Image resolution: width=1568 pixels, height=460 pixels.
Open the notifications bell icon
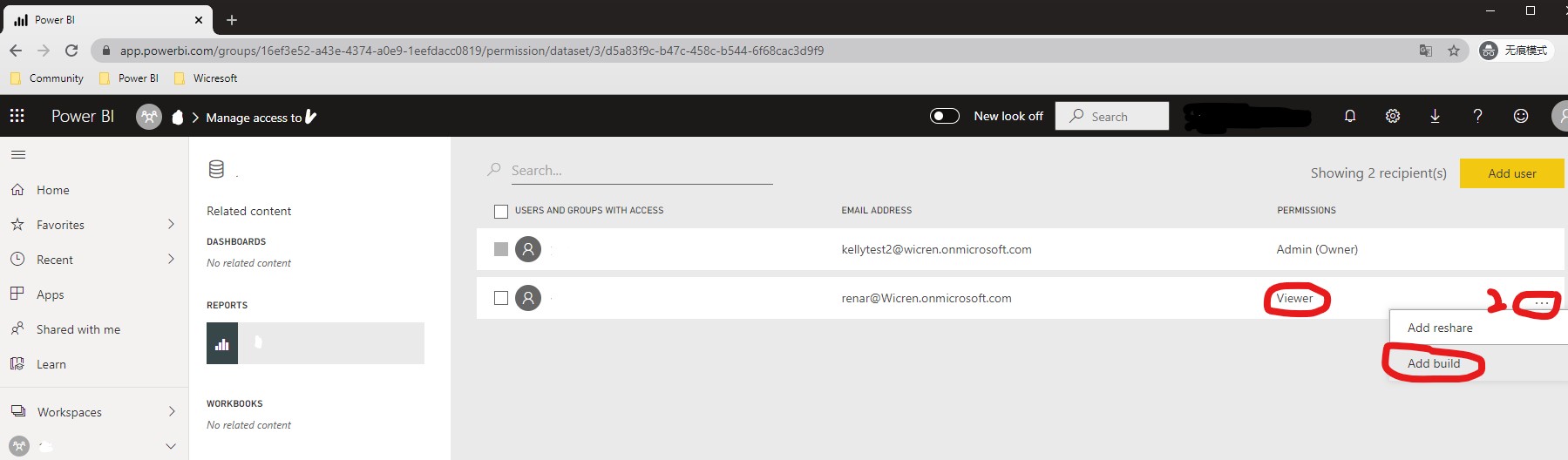(1349, 116)
